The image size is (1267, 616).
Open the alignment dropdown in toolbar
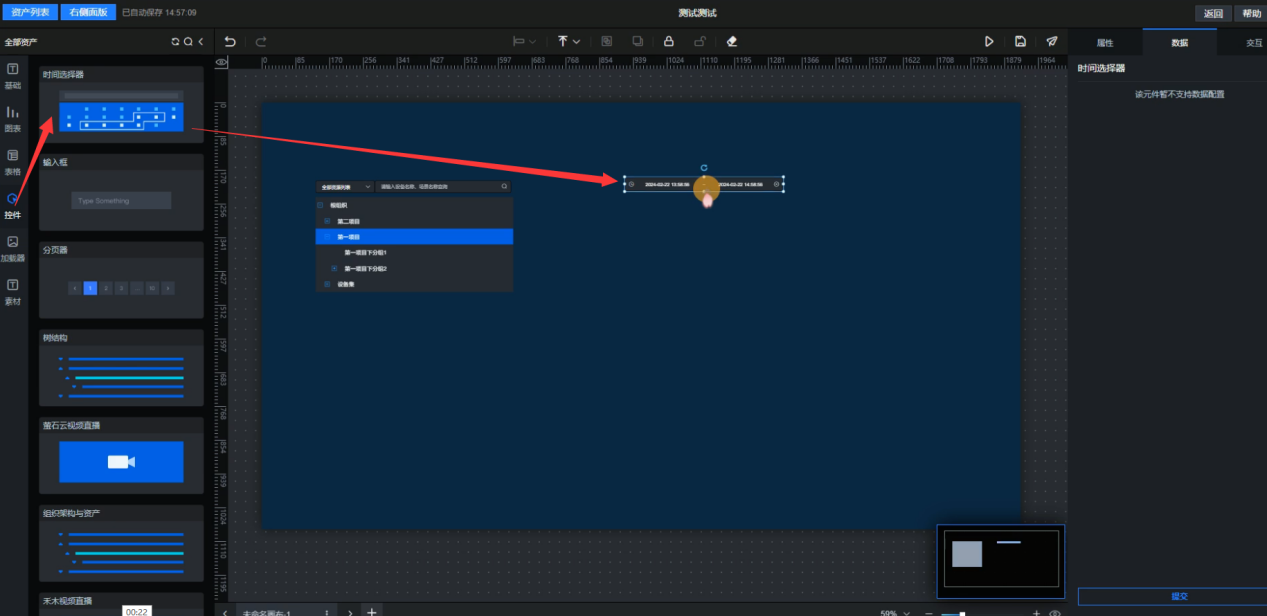[524, 42]
